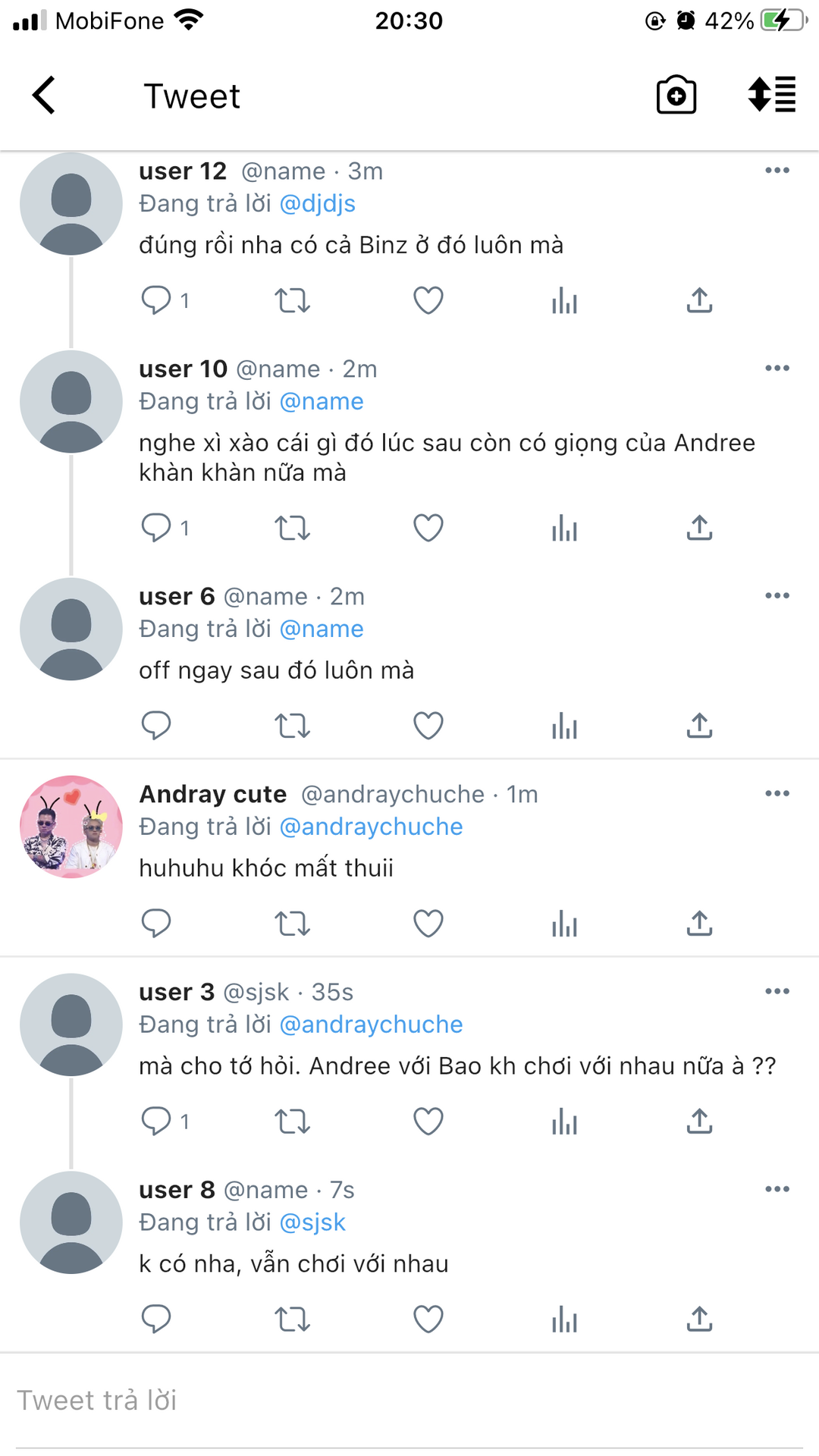
Task: Open comments on user 3's question tweet
Action: tap(156, 1122)
